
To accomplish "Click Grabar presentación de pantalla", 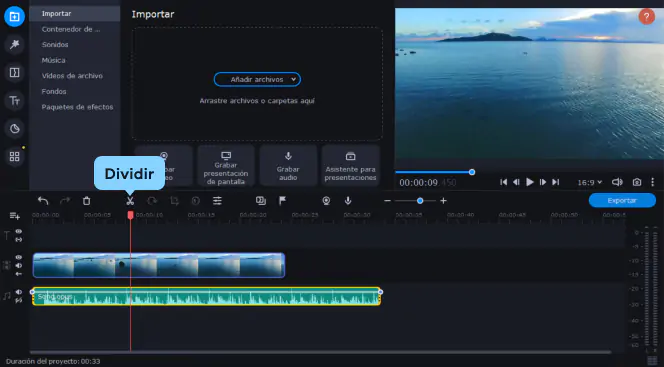I will 226,166.
